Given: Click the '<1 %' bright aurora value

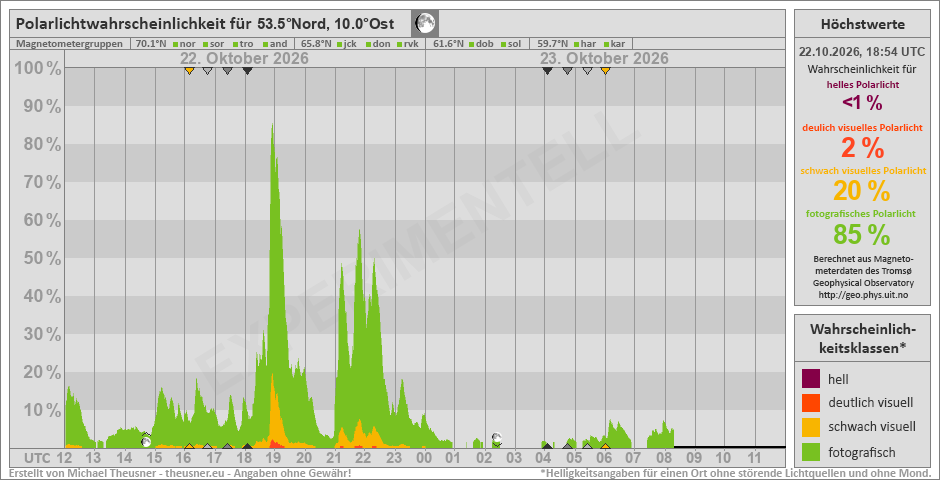Looking at the screenshot, I should 863,102.
